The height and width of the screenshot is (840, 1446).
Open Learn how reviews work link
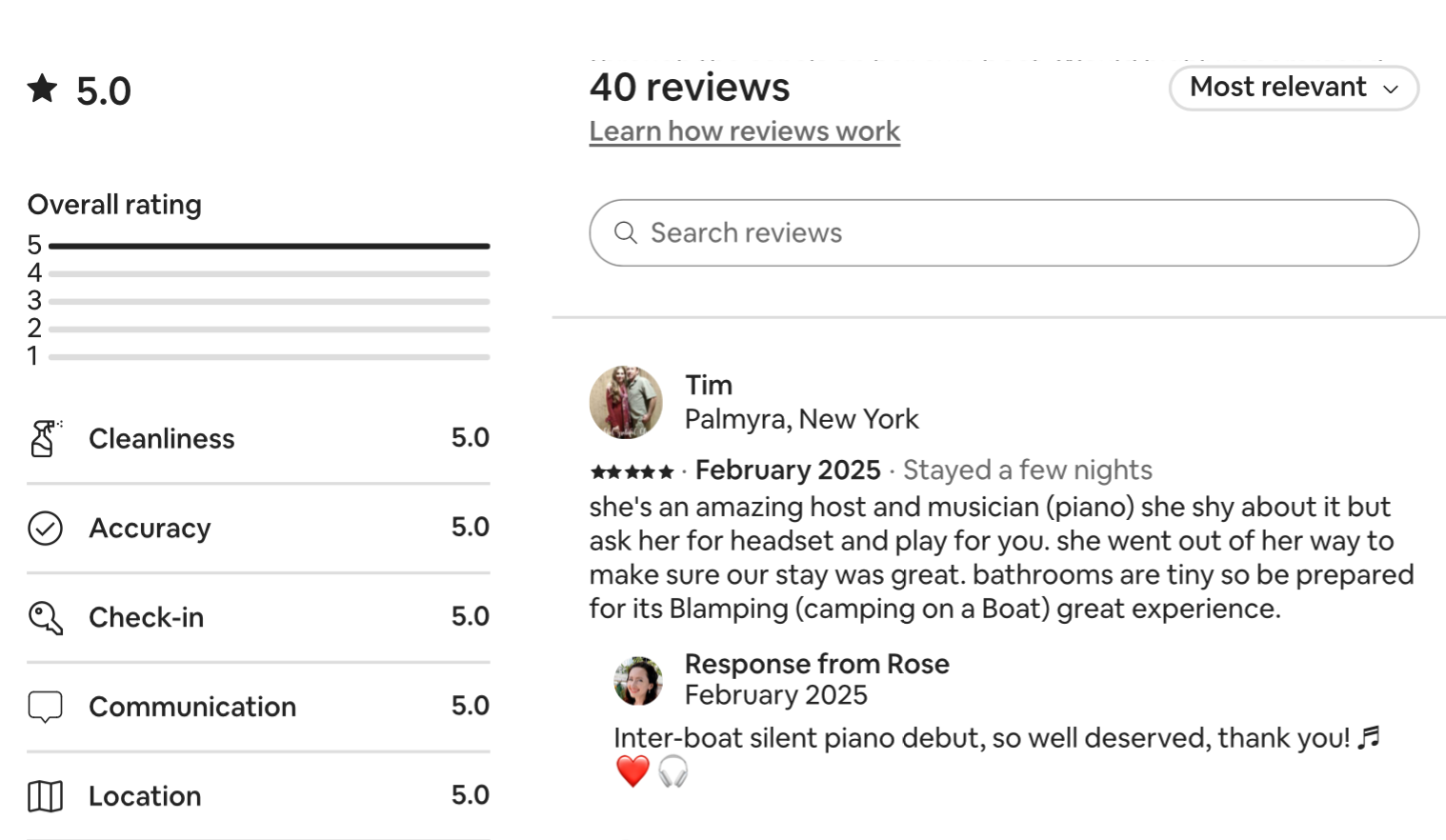[x=744, y=131]
